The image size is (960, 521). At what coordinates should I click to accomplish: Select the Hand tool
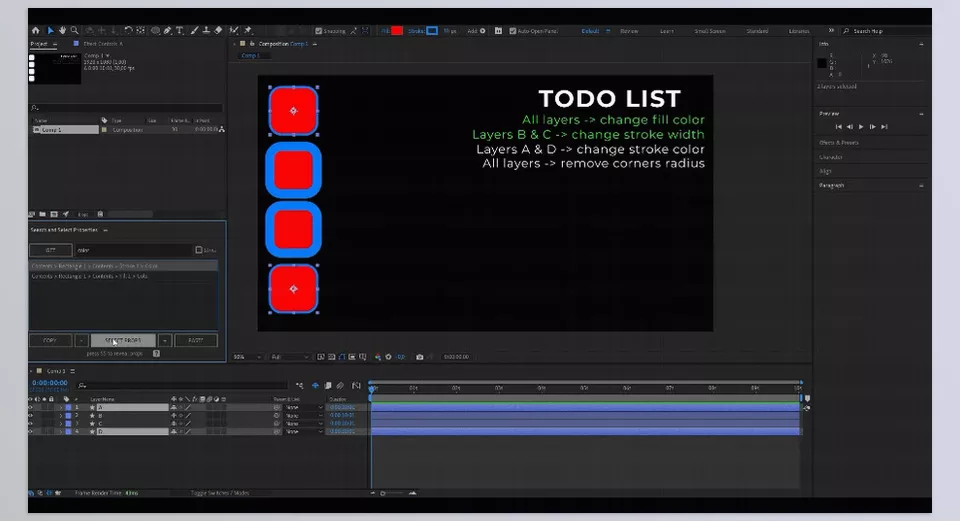62,31
